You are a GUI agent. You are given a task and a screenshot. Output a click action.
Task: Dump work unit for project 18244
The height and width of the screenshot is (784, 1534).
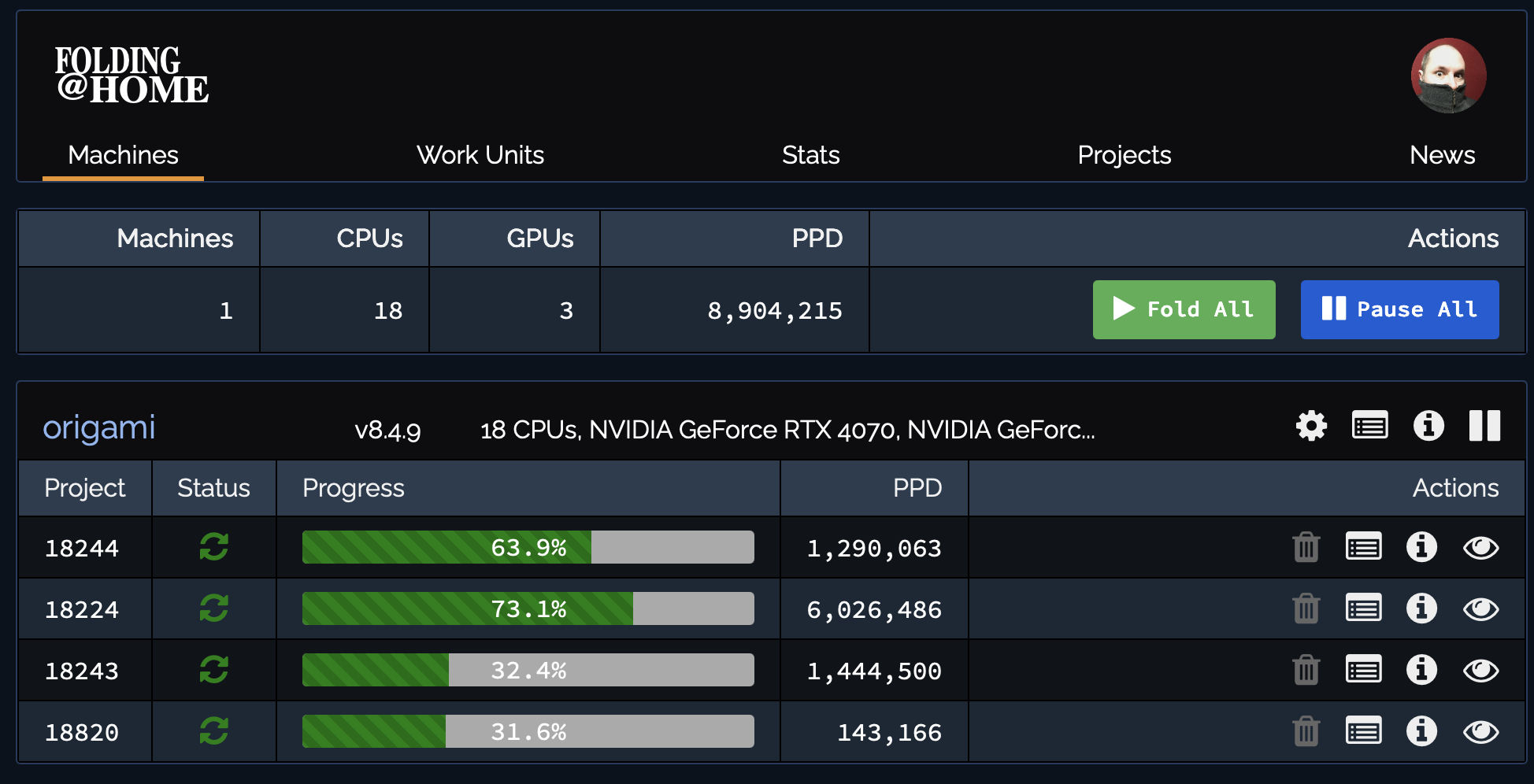tap(1306, 547)
